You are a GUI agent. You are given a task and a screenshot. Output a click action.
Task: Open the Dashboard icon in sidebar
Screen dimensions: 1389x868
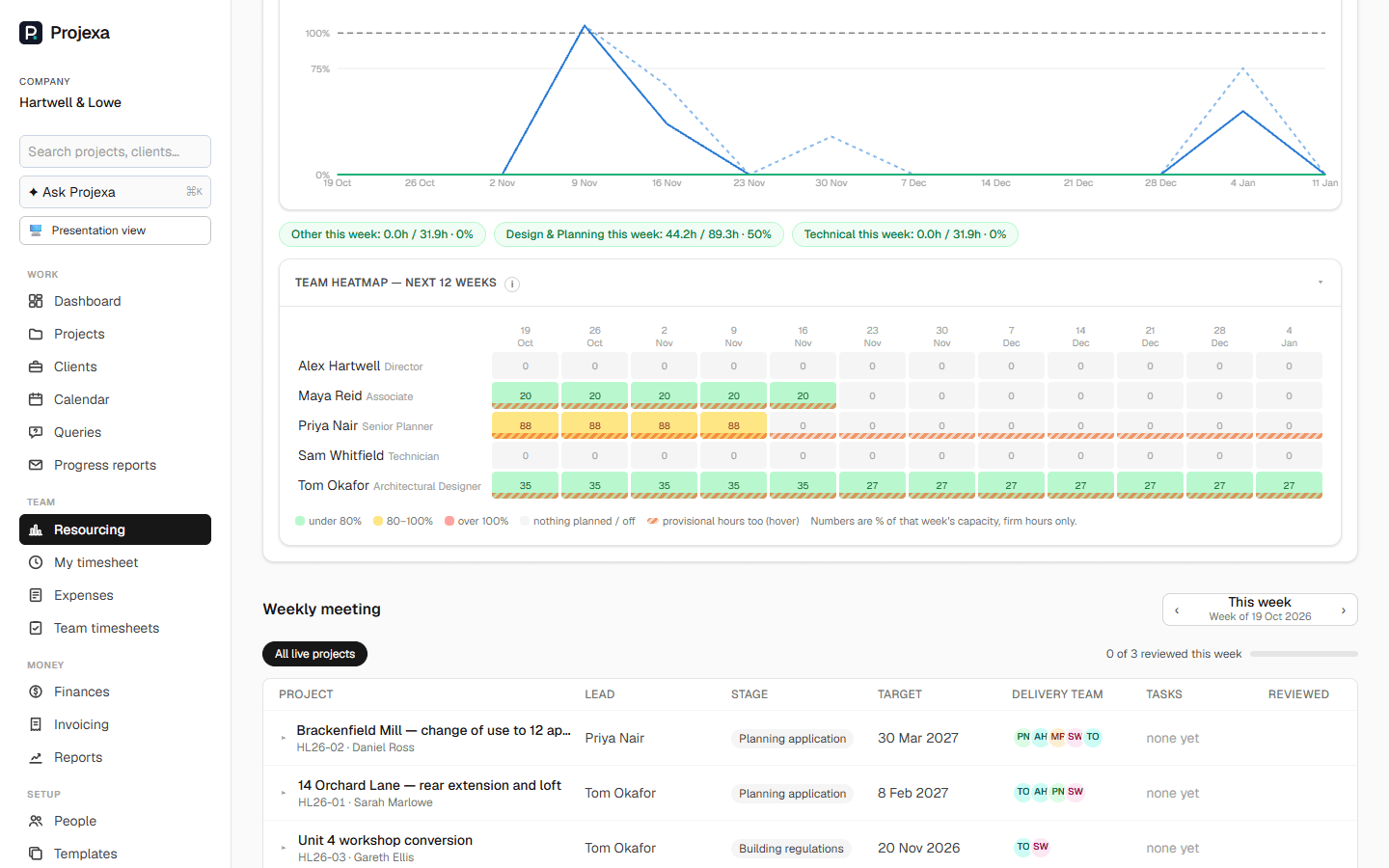pos(36,301)
